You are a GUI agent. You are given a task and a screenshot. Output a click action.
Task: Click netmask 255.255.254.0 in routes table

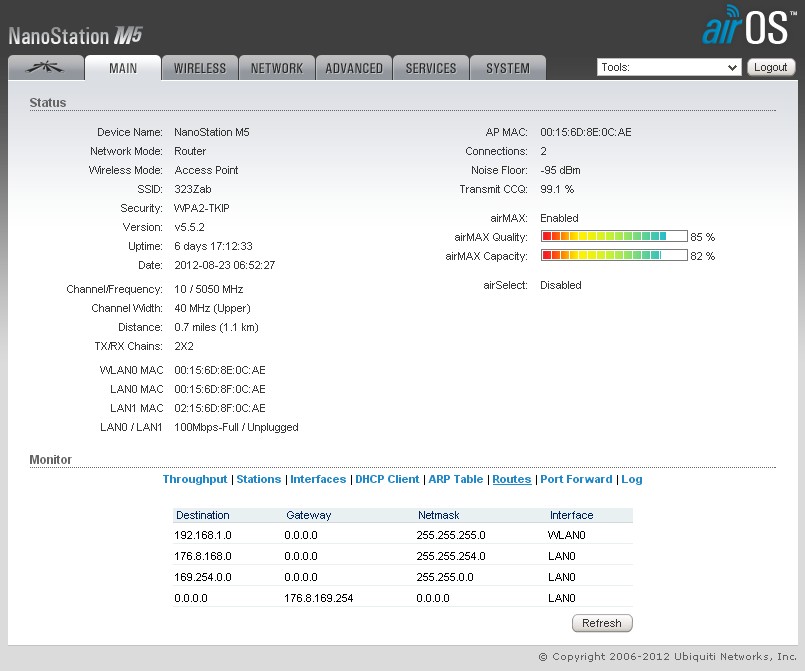click(451, 556)
